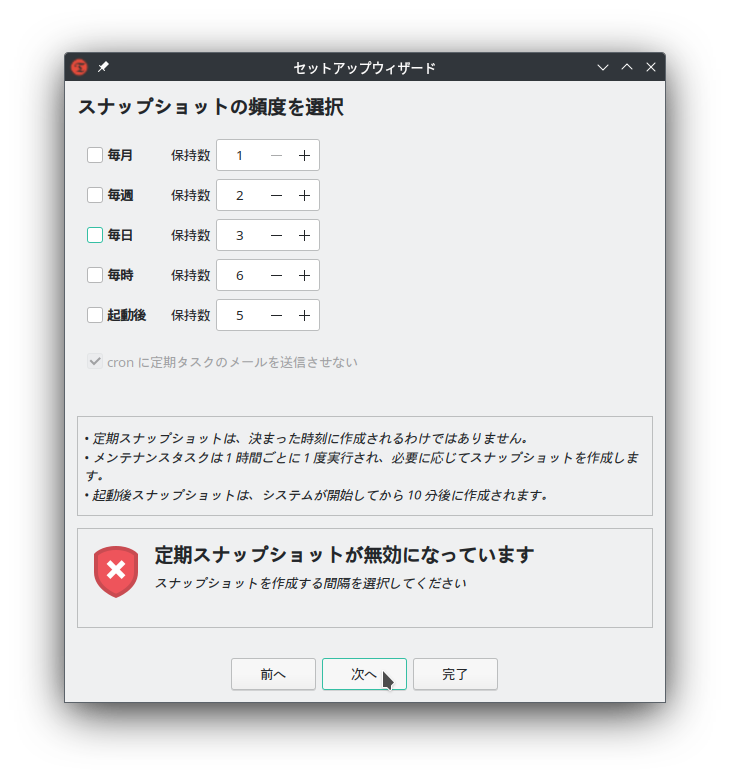Click the 定期スナップショットが無効になっています heading
This screenshot has width=730, height=779.
tap(344, 555)
